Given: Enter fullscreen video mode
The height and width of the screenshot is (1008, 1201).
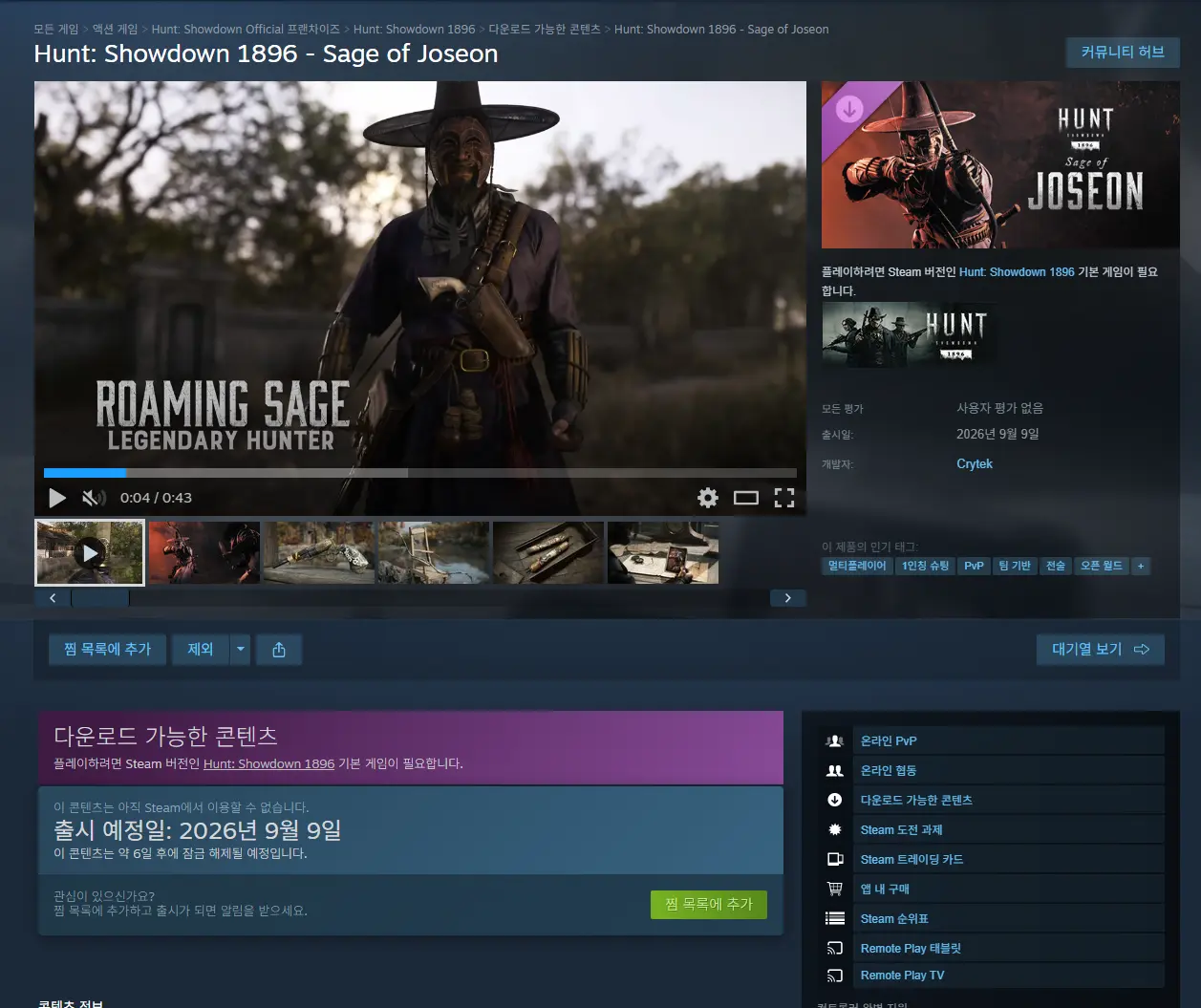Looking at the screenshot, I should 784,498.
